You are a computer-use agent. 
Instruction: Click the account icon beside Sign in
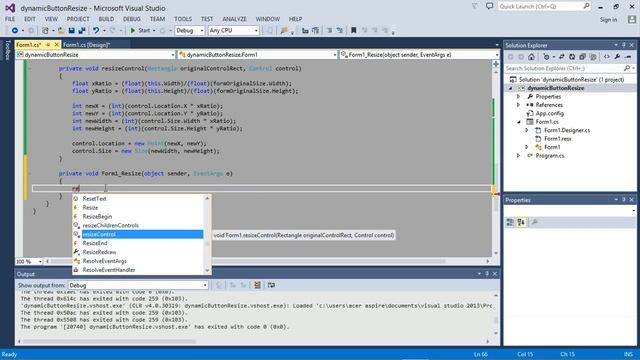(632, 19)
